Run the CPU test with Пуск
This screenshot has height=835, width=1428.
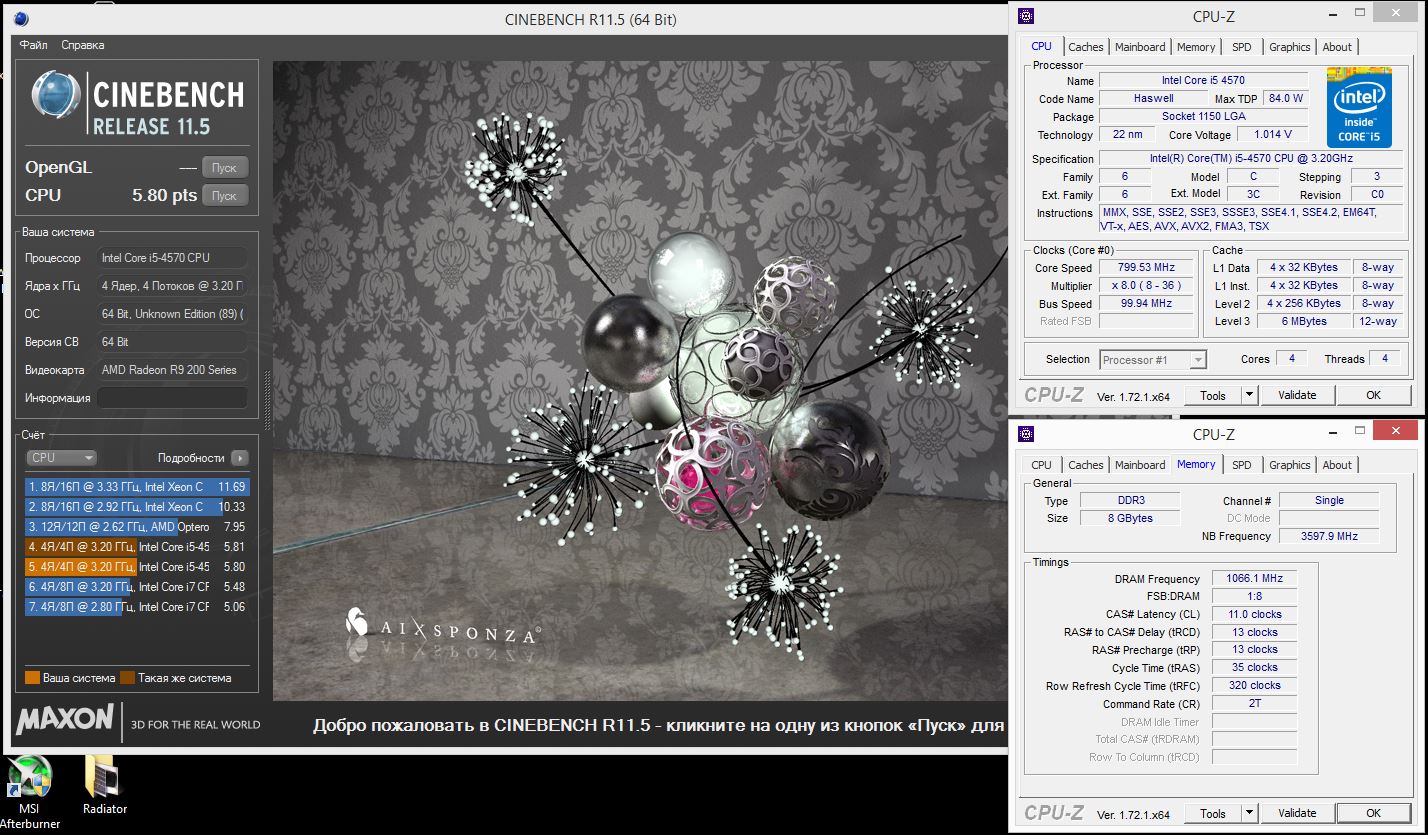click(224, 196)
